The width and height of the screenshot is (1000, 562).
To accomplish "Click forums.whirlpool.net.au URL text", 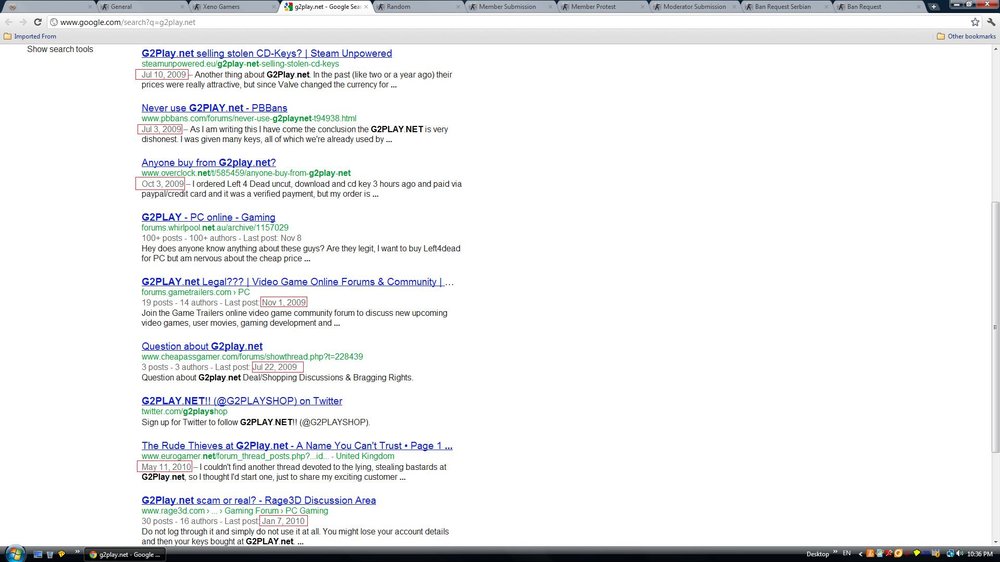I will click(215, 228).
